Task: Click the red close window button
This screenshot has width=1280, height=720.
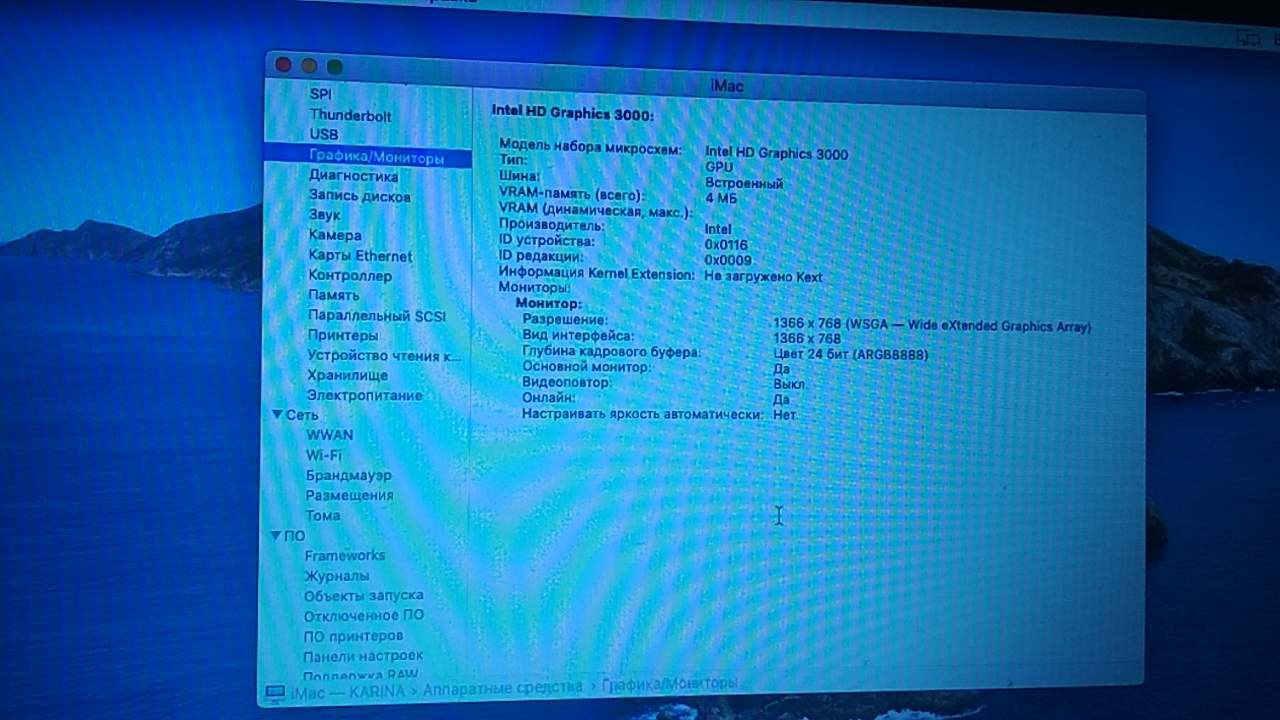Action: [x=283, y=64]
